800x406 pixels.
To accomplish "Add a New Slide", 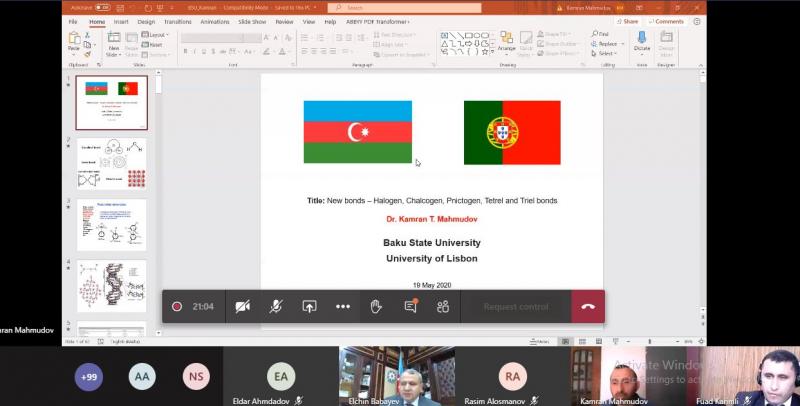I will (x=114, y=44).
